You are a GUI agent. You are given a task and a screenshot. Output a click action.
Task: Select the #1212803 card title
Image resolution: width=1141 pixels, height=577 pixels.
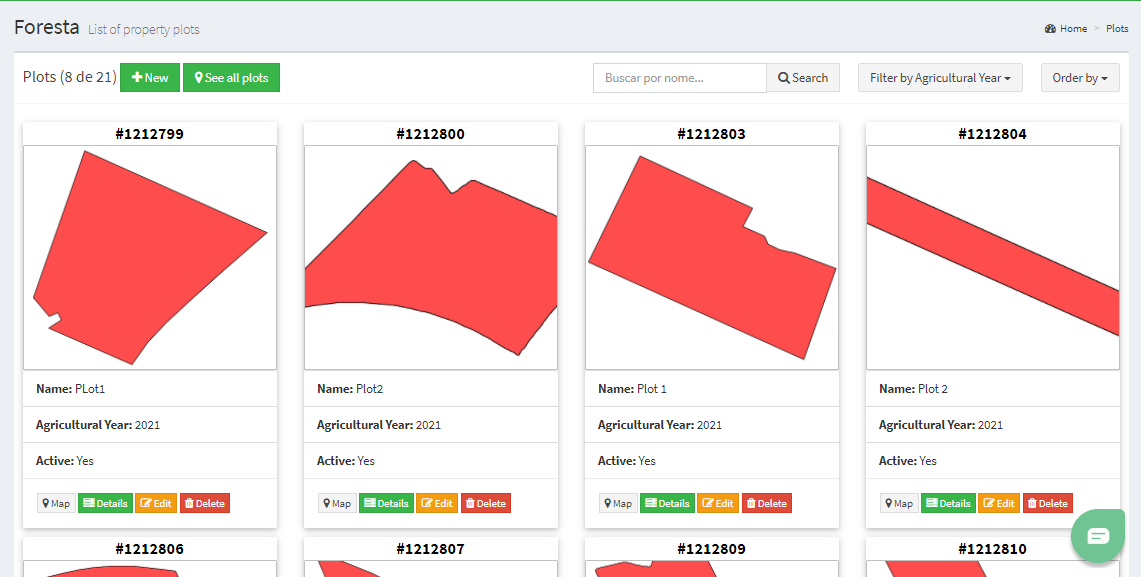[x=712, y=134]
